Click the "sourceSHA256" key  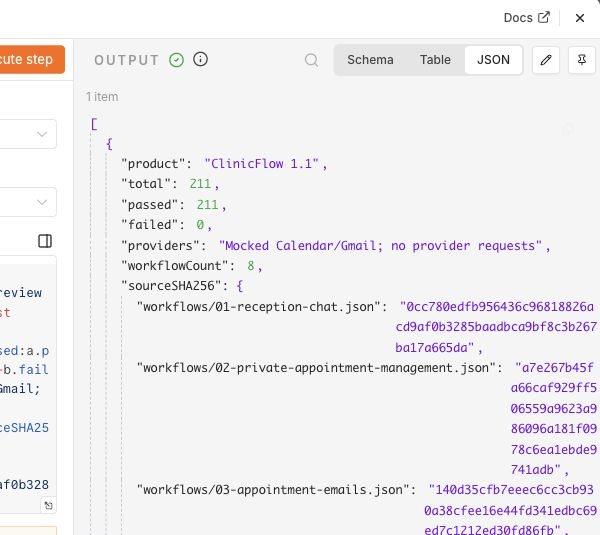[171, 286]
